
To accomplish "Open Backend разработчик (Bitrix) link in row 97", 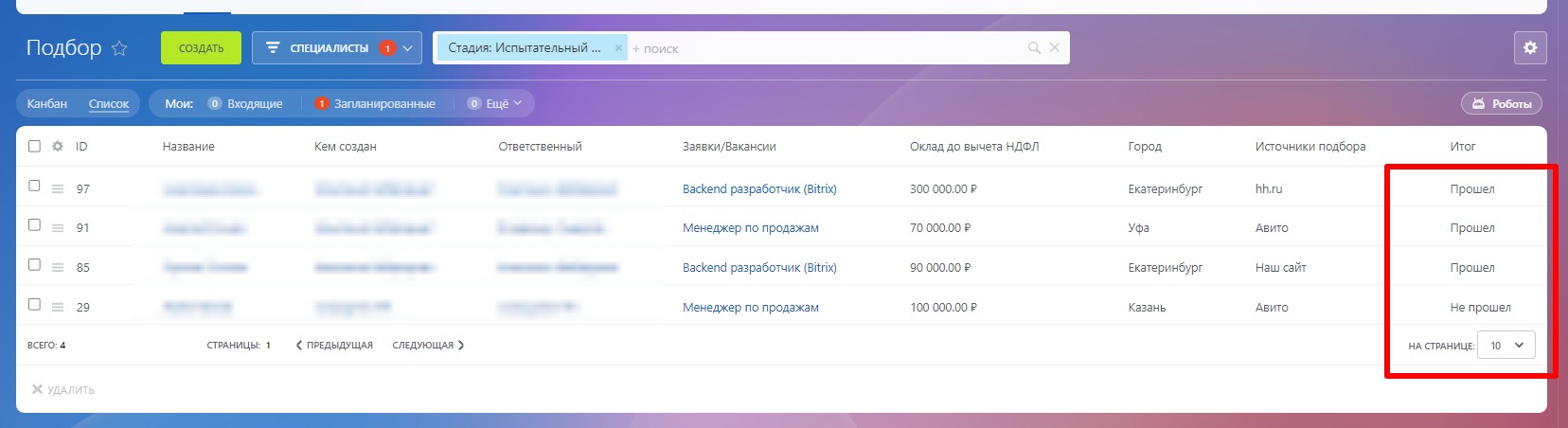I will (x=759, y=189).
